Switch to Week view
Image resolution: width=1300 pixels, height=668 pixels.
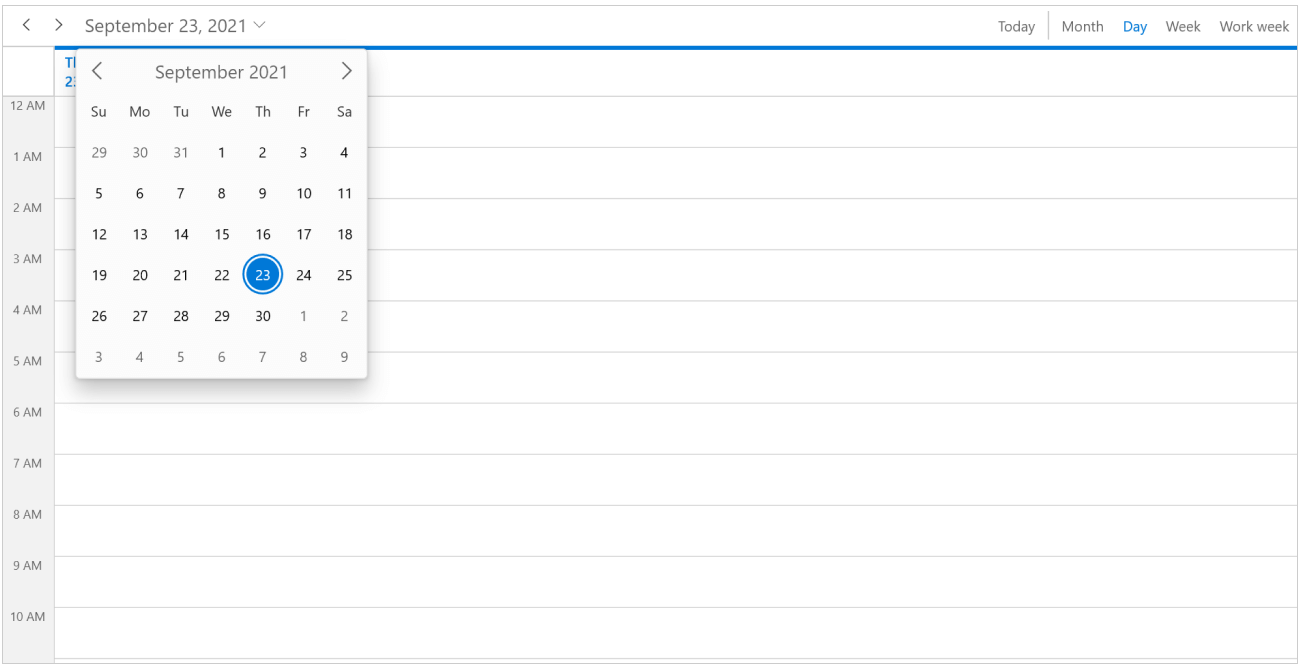coord(1182,27)
